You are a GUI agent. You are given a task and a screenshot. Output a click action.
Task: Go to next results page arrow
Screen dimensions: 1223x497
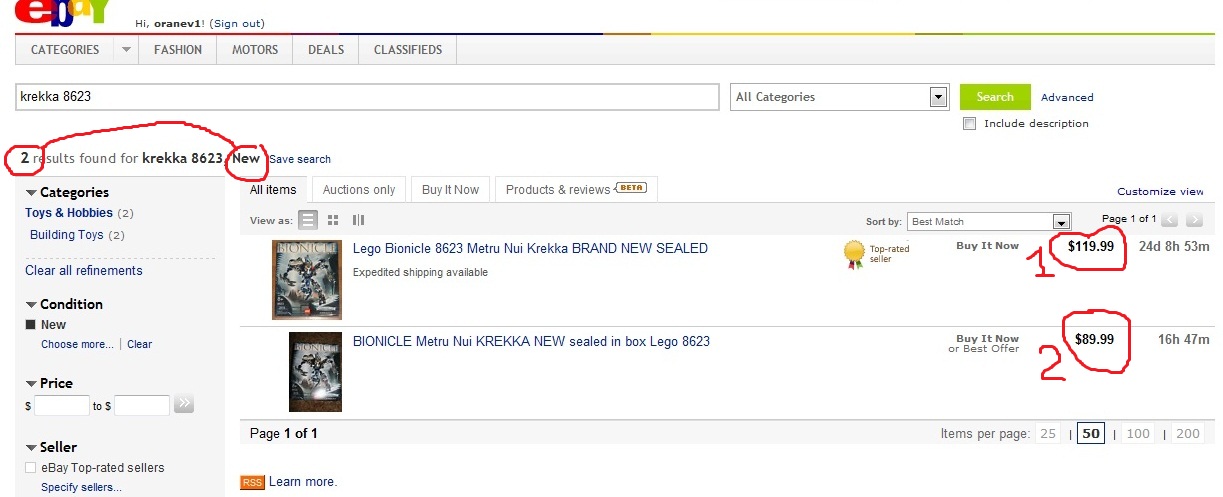coord(1194,220)
